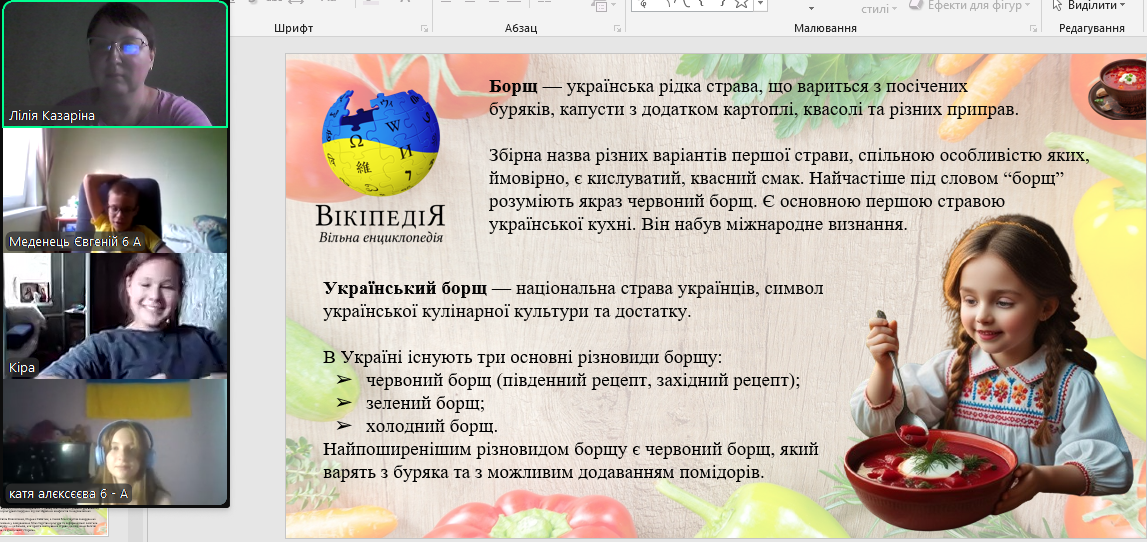Click the ВікіпедіЯ title text

point(380,216)
